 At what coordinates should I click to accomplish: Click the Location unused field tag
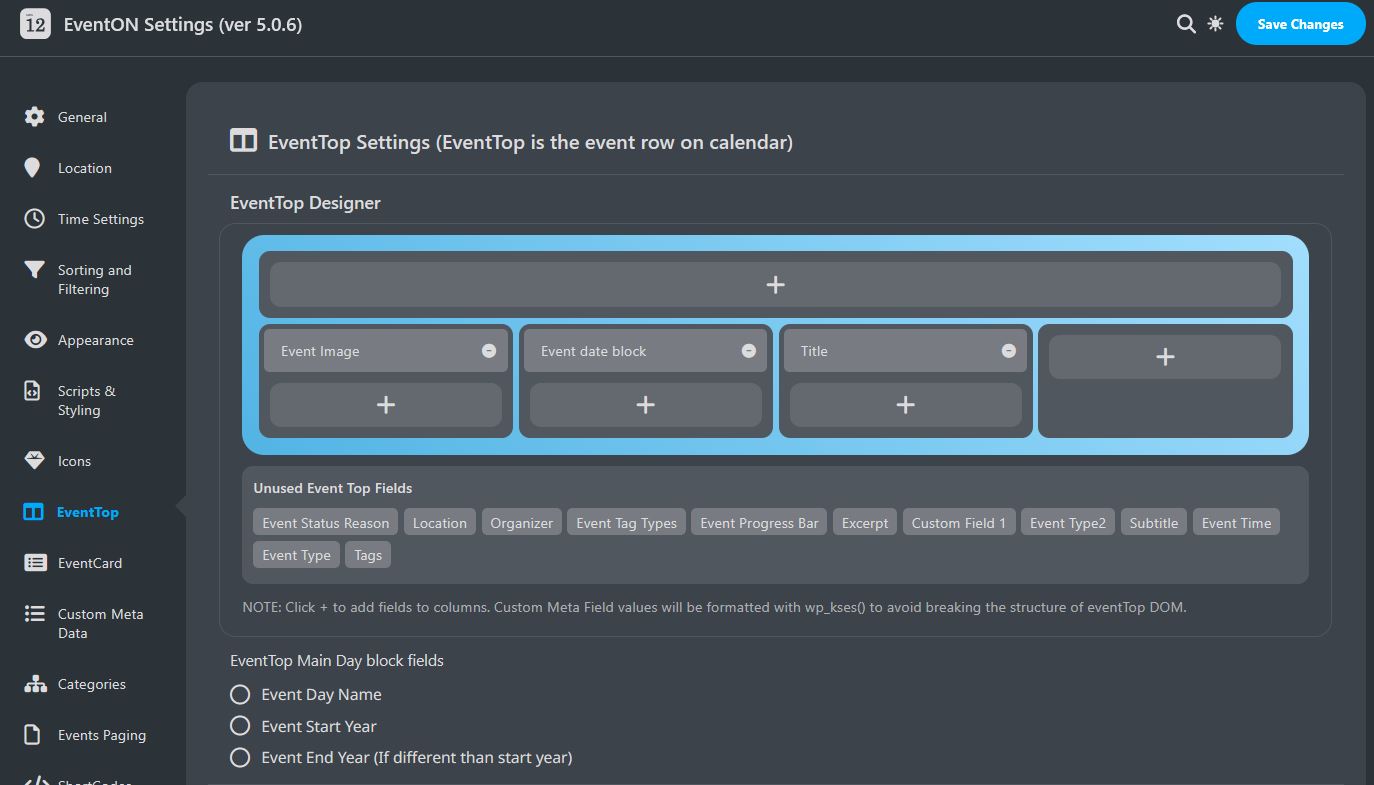point(439,523)
